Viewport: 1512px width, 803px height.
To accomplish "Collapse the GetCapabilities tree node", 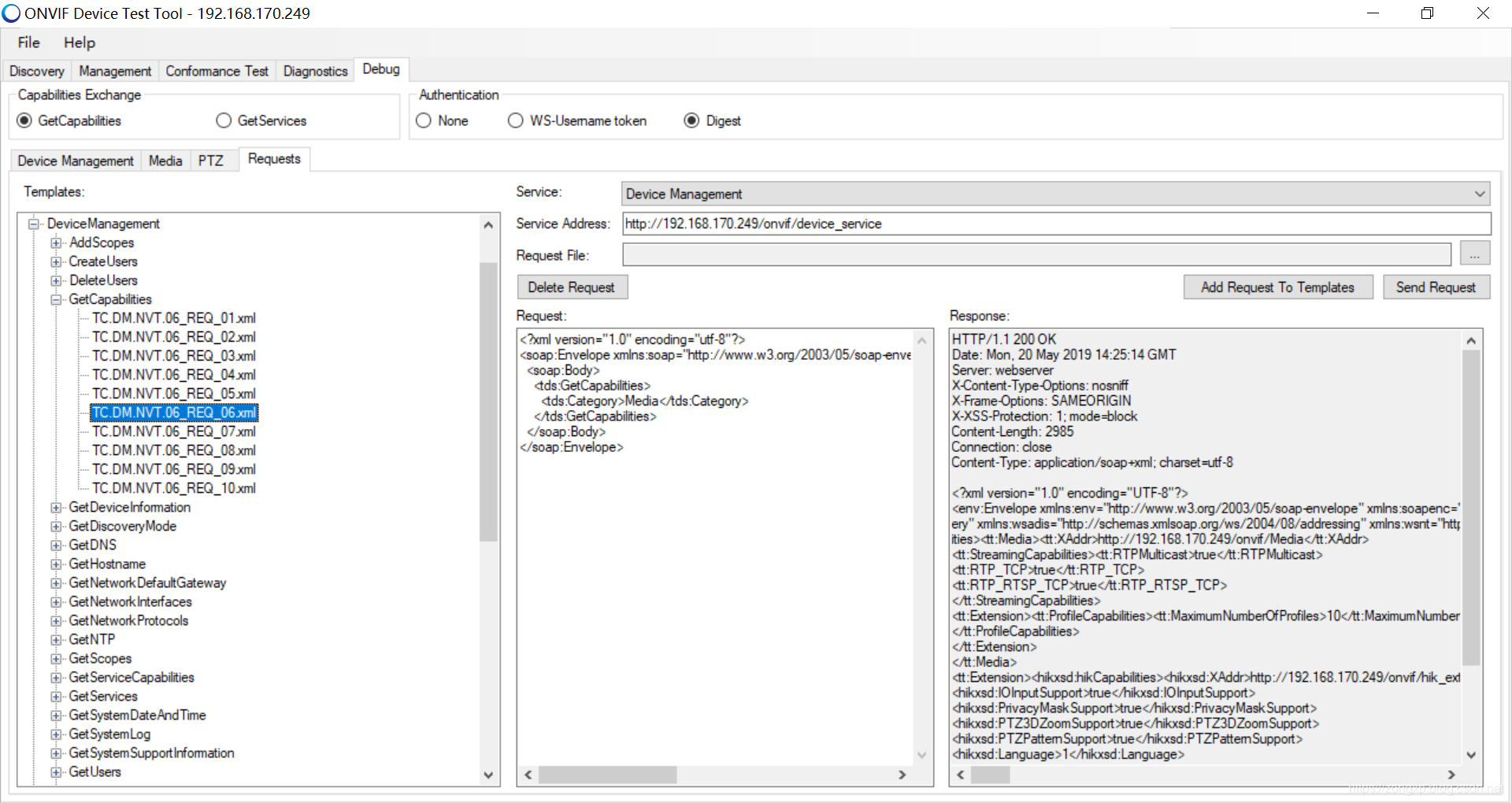I will coord(56,299).
